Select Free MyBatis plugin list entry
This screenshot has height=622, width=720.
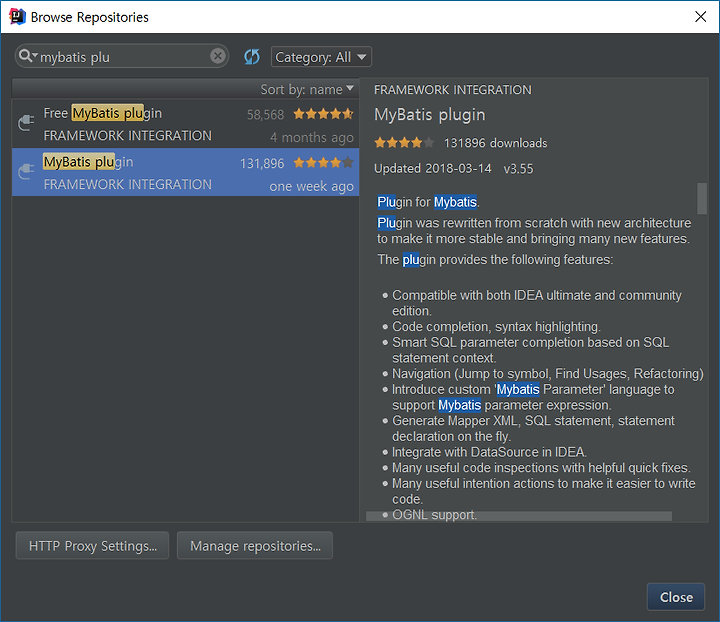click(x=186, y=123)
